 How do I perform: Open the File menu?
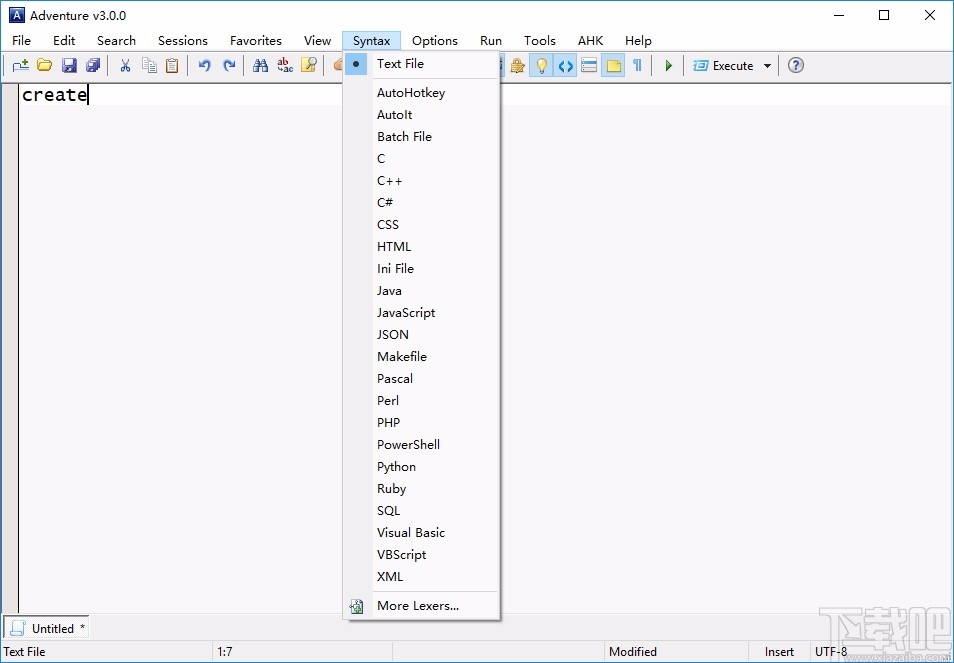(x=21, y=41)
